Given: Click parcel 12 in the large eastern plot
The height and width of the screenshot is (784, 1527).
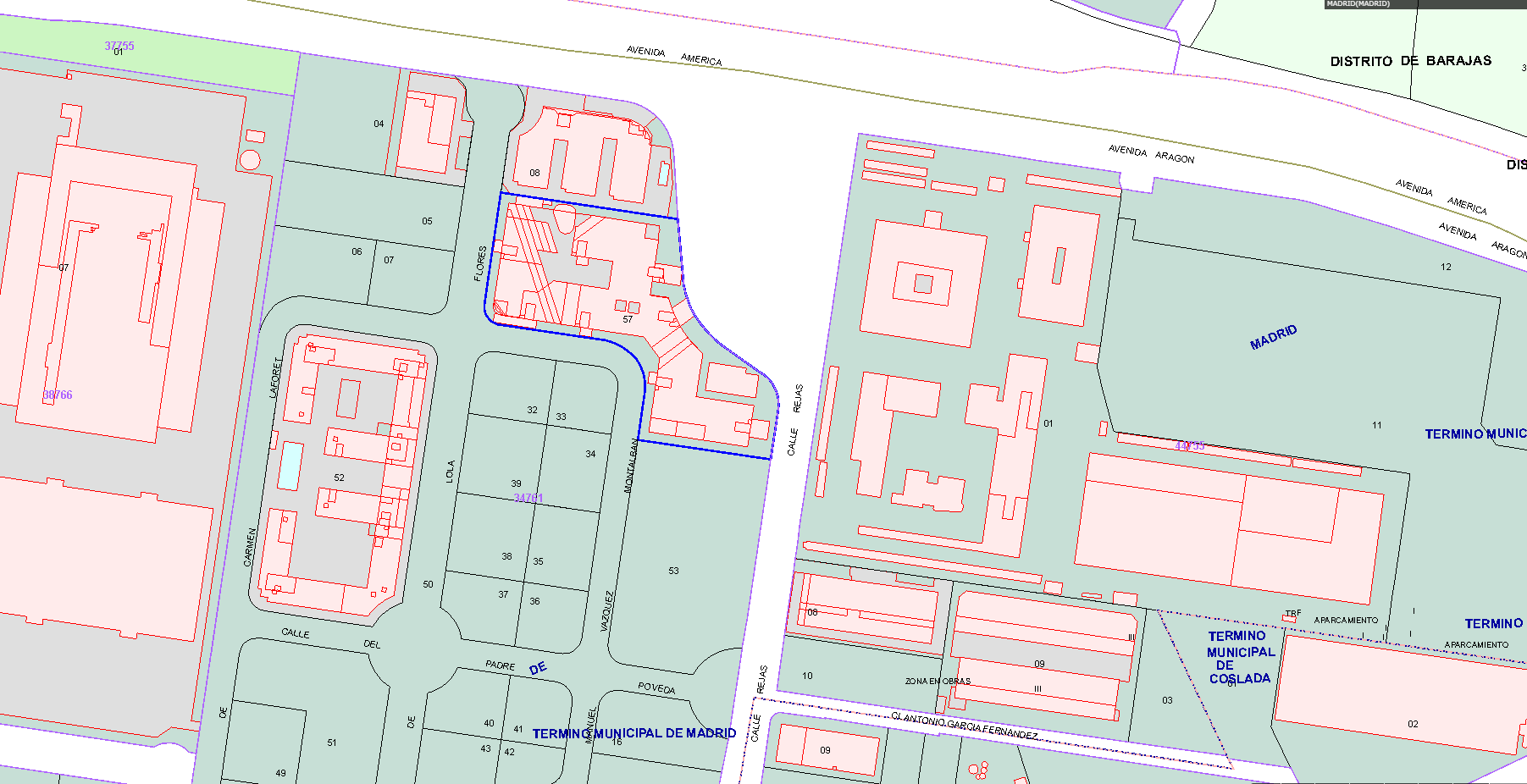Looking at the screenshot, I should [x=1446, y=267].
